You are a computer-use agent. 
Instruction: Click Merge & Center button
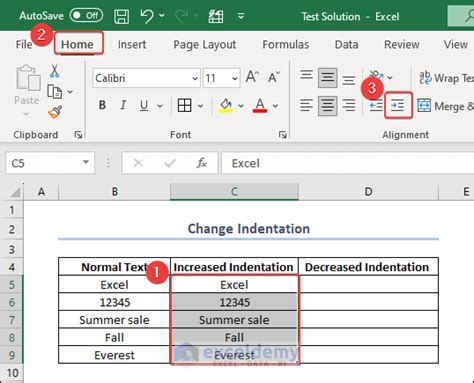(x=445, y=106)
